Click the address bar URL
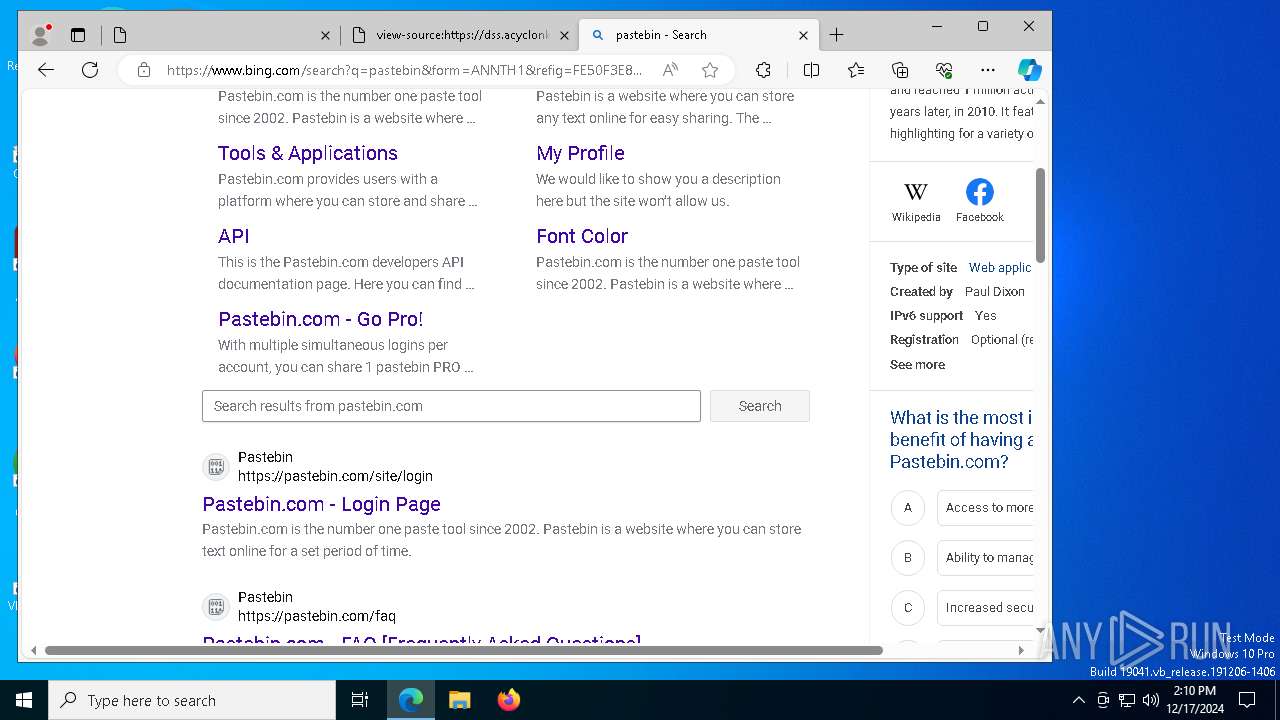The image size is (1280, 720). pos(405,70)
